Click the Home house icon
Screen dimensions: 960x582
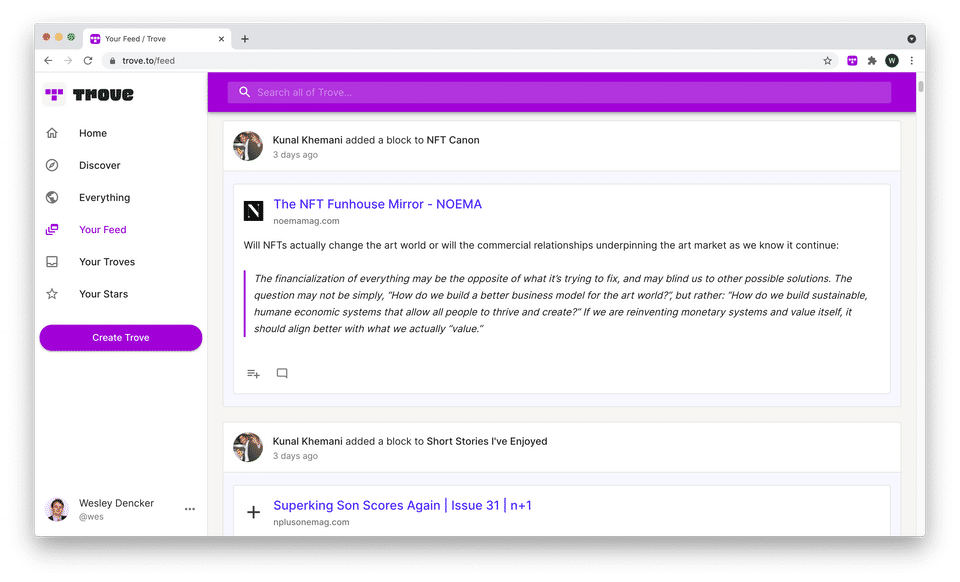[x=52, y=133]
